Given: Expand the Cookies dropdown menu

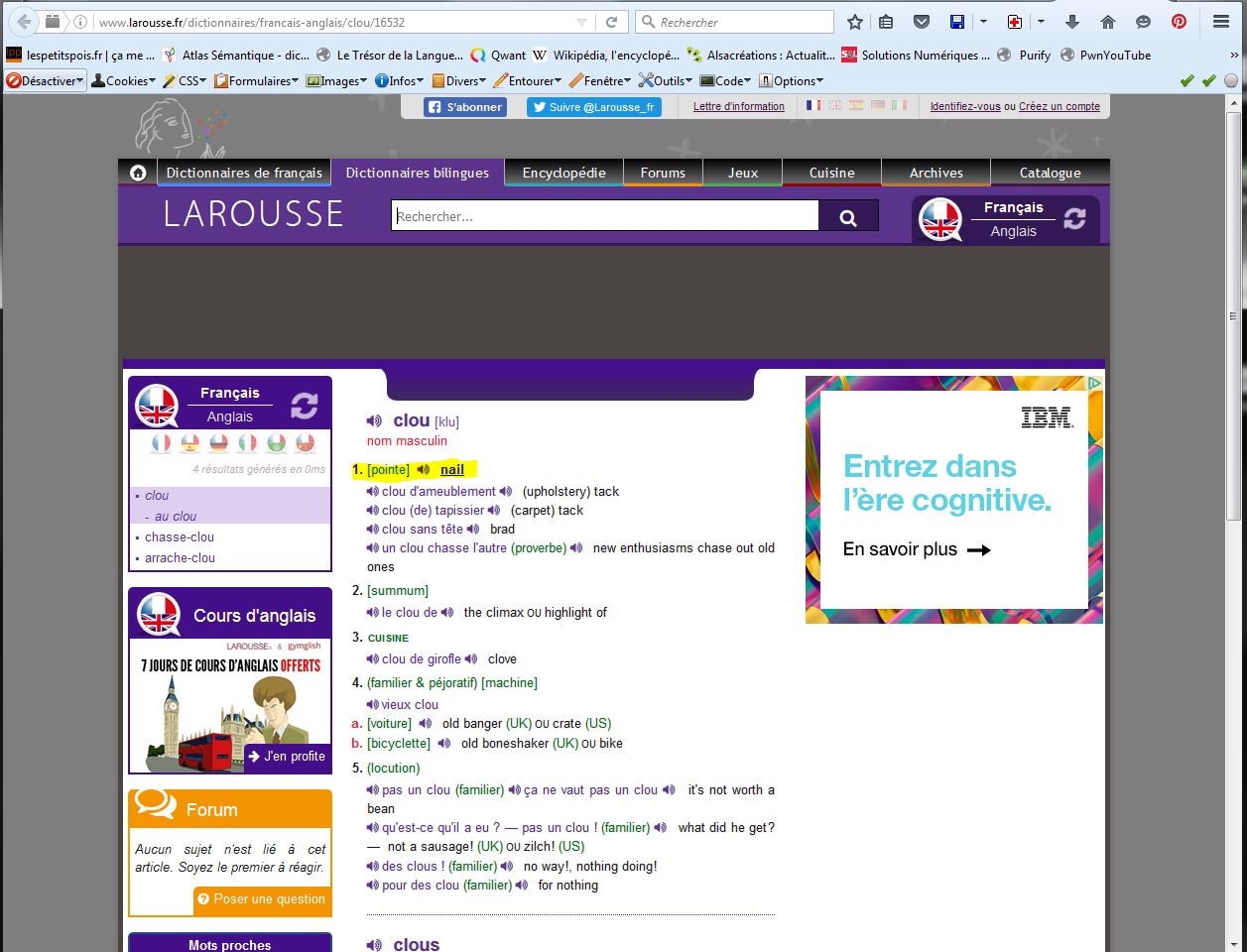Looking at the screenshot, I should point(124,81).
